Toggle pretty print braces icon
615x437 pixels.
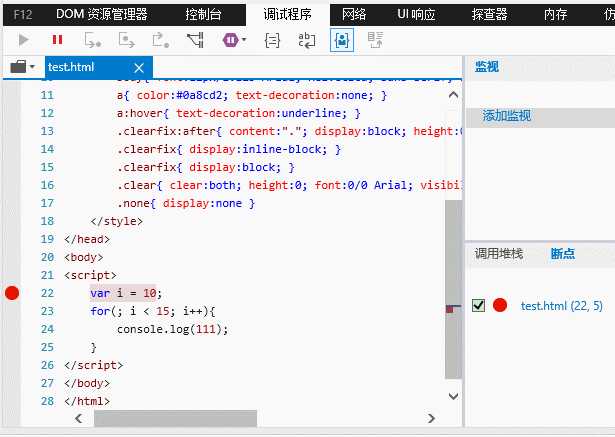click(272, 40)
